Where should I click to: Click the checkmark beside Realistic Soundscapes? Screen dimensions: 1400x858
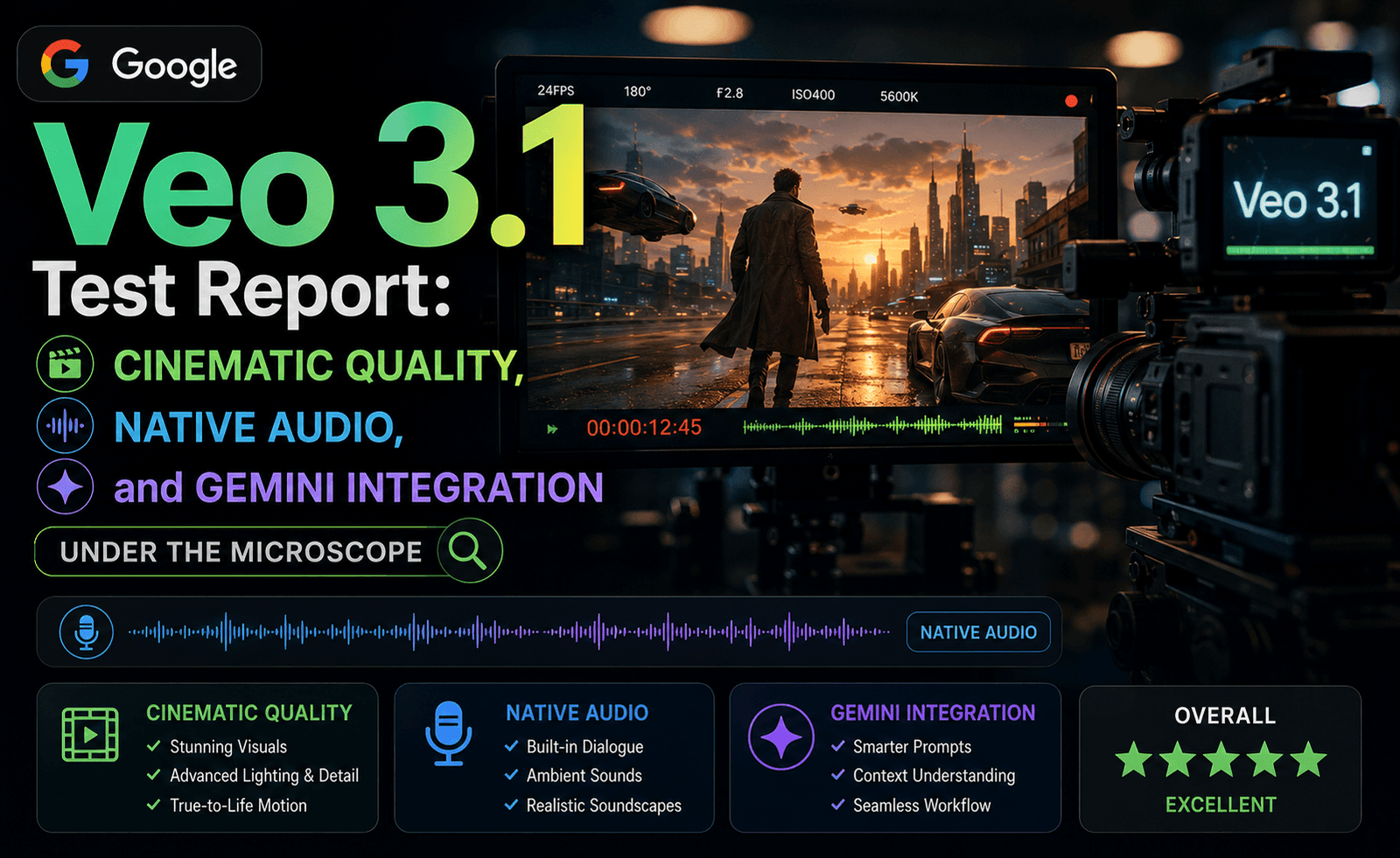coord(512,805)
